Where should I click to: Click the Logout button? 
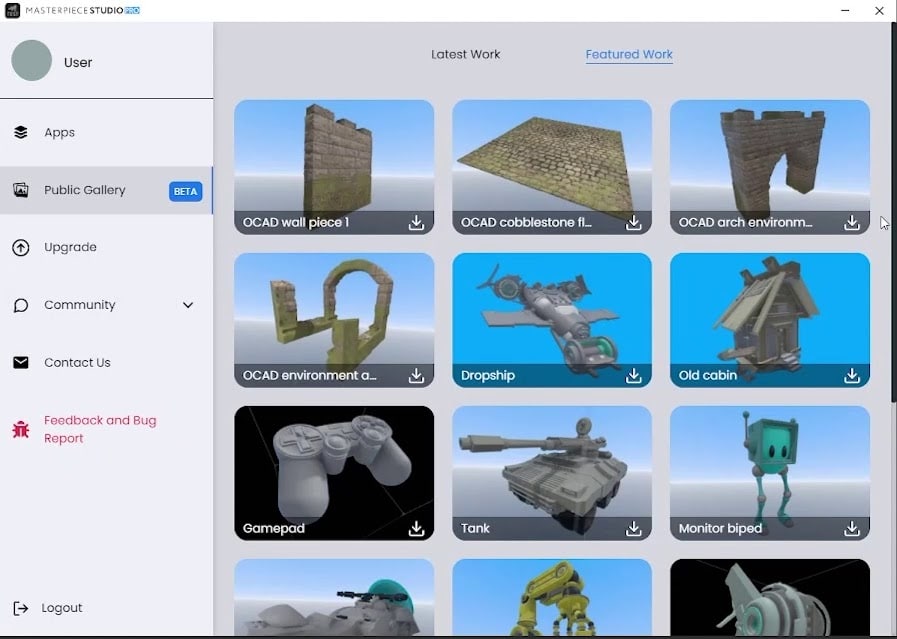coord(62,607)
